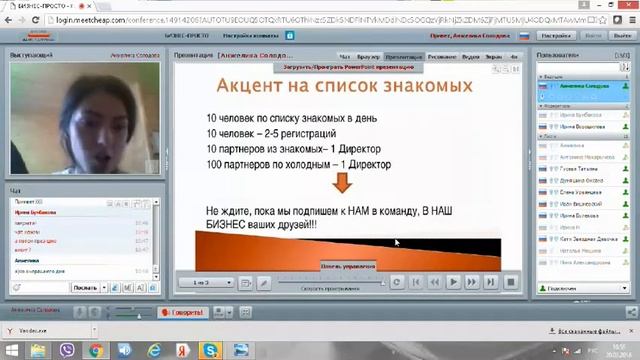Click the Настройки button at top right
The image size is (640, 360).
[x=556, y=36]
